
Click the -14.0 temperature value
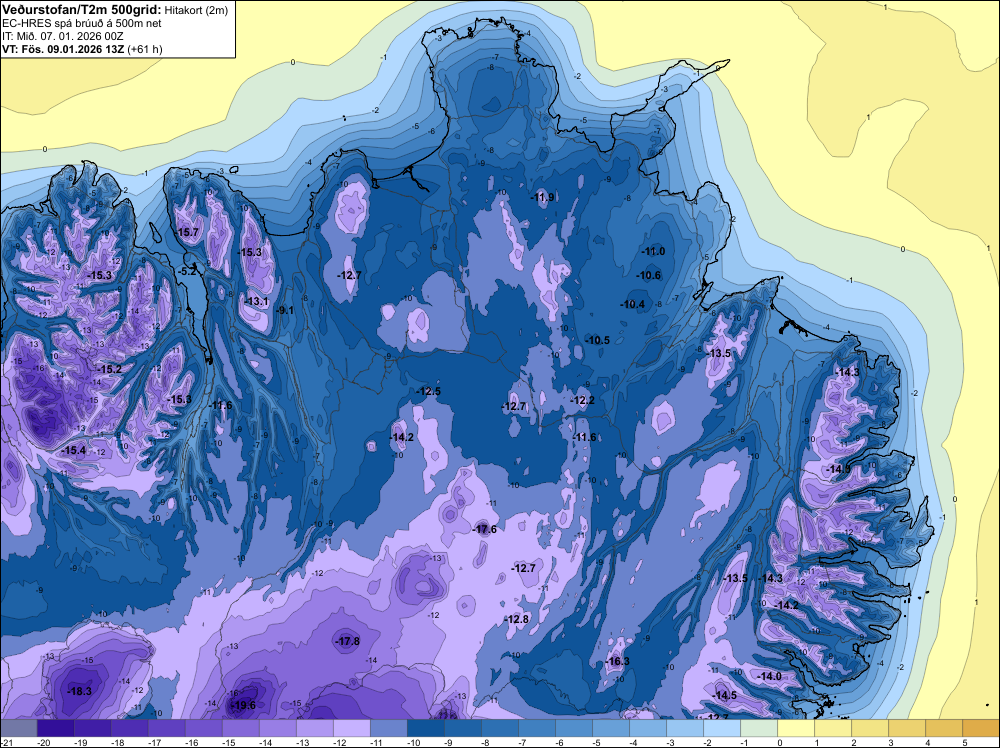click(768, 676)
